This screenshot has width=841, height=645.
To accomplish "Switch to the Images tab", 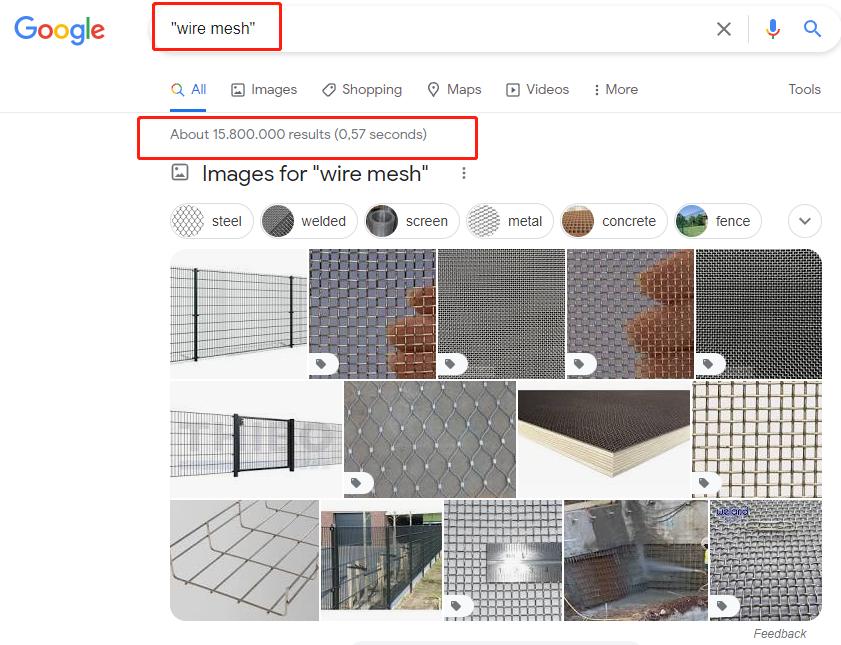I will pyautogui.click(x=264, y=89).
